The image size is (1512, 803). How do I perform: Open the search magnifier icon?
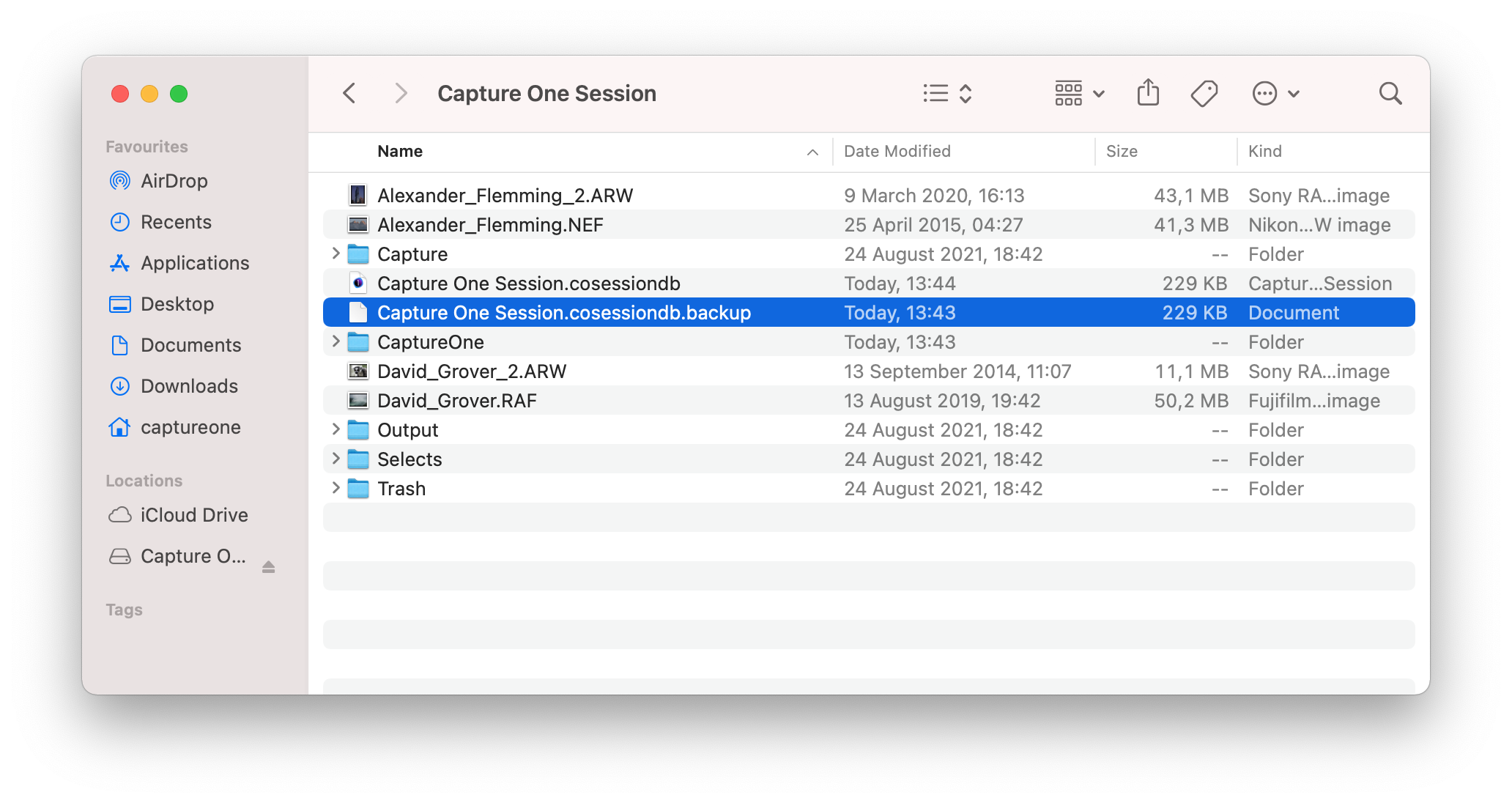(1390, 94)
